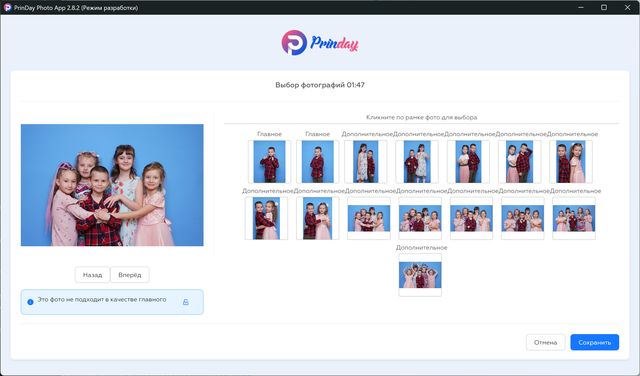
Task: Cancel selection with the Отмена button
Action: tap(545, 343)
